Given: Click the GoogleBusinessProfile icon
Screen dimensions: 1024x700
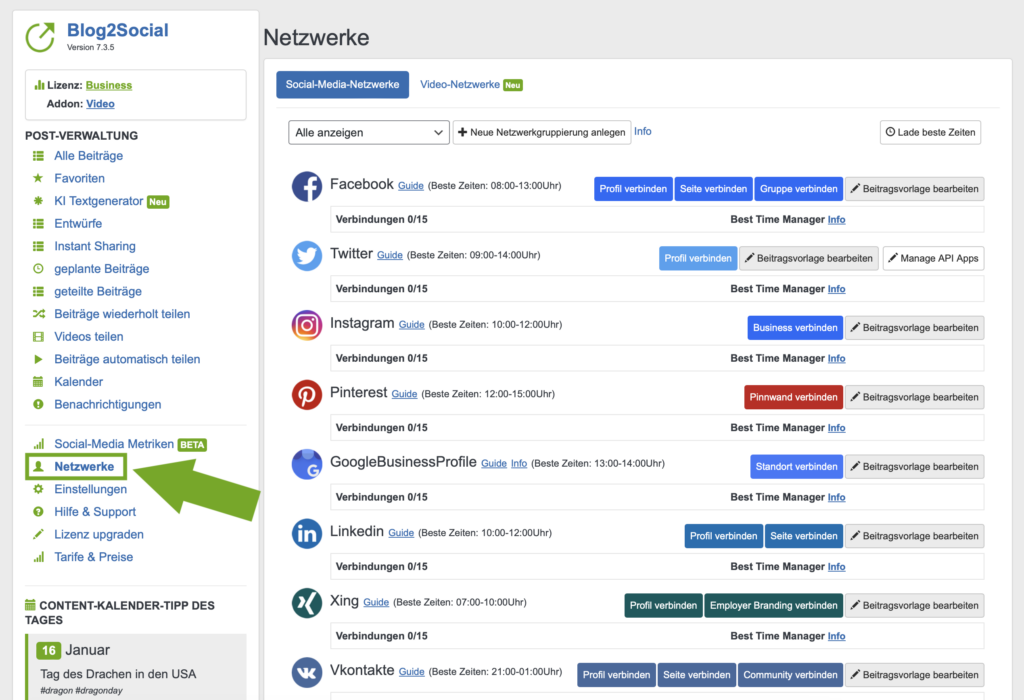Looking at the screenshot, I should pos(307,464).
